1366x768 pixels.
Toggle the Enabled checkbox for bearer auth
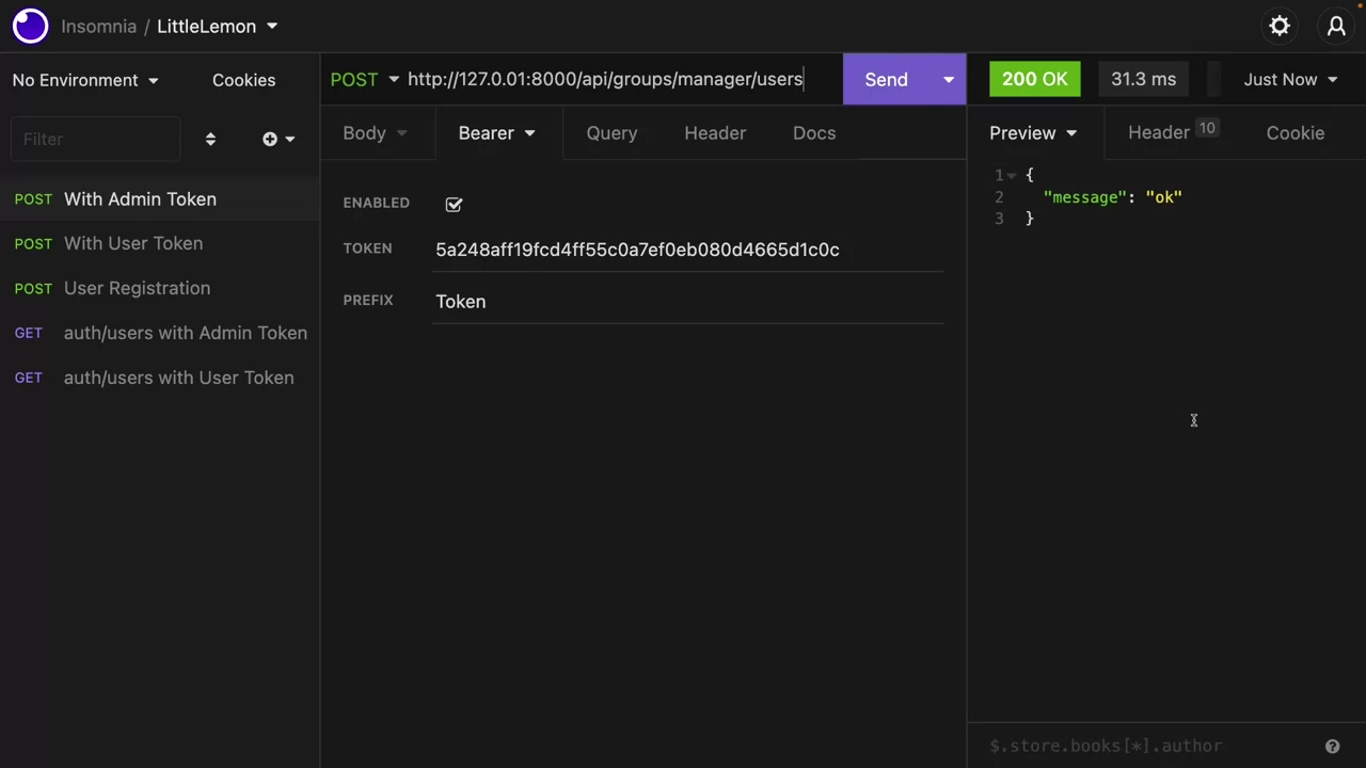pyautogui.click(x=454, y=204)
